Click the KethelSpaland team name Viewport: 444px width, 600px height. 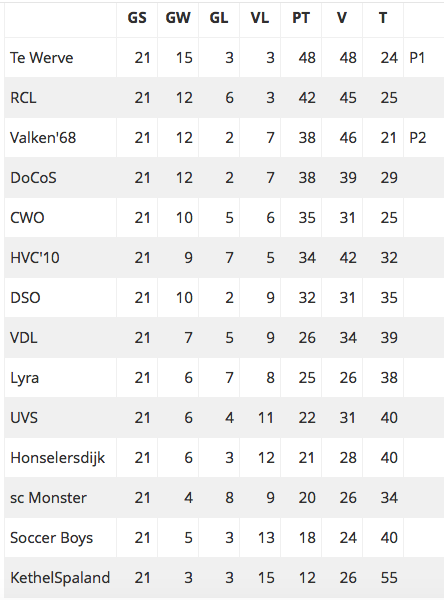coord(60,578)
